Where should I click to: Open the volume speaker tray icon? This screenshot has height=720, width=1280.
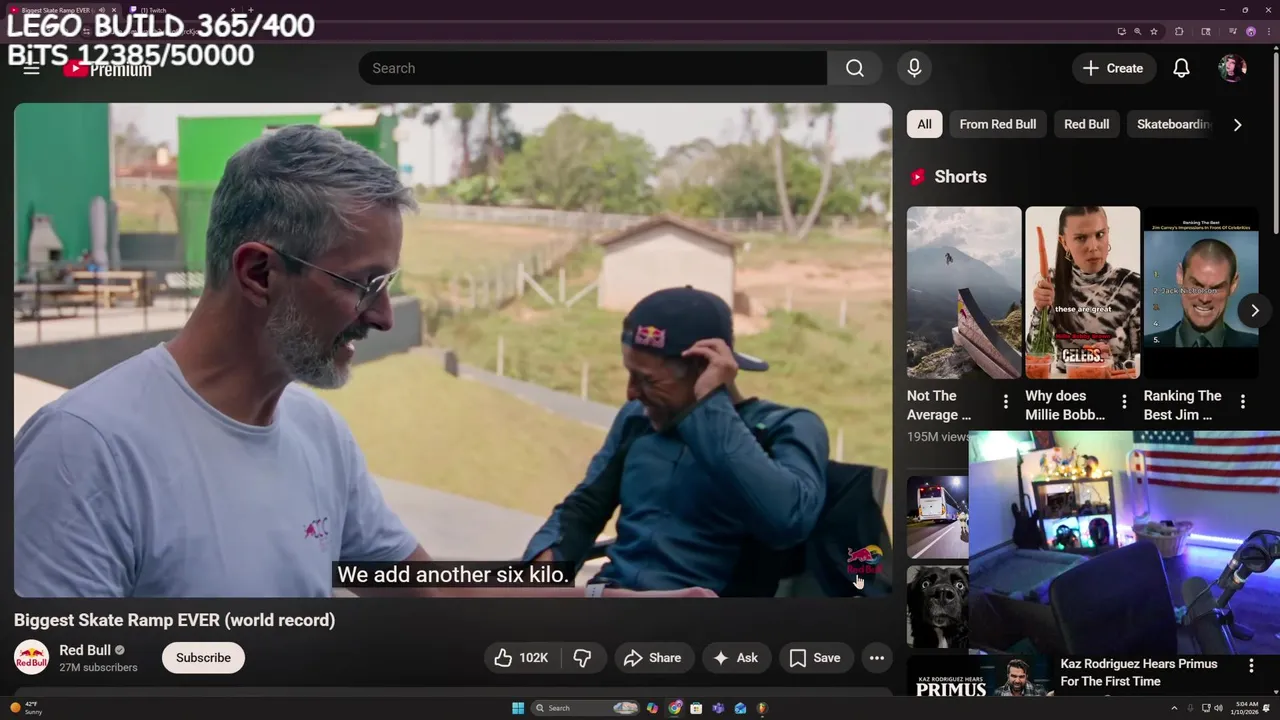pos(1218,708)
